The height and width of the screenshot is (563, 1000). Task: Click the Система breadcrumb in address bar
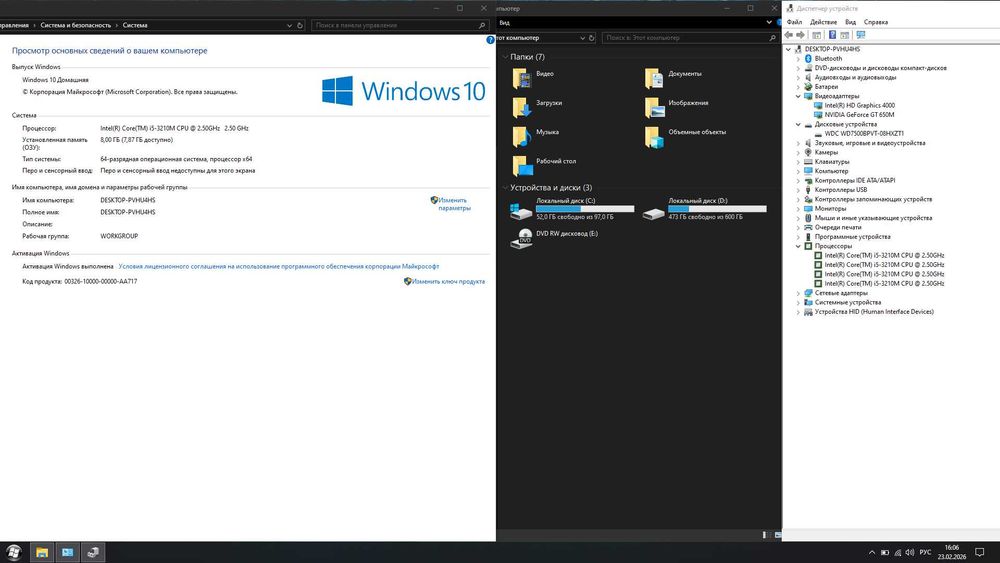click(x=135, y=26)
